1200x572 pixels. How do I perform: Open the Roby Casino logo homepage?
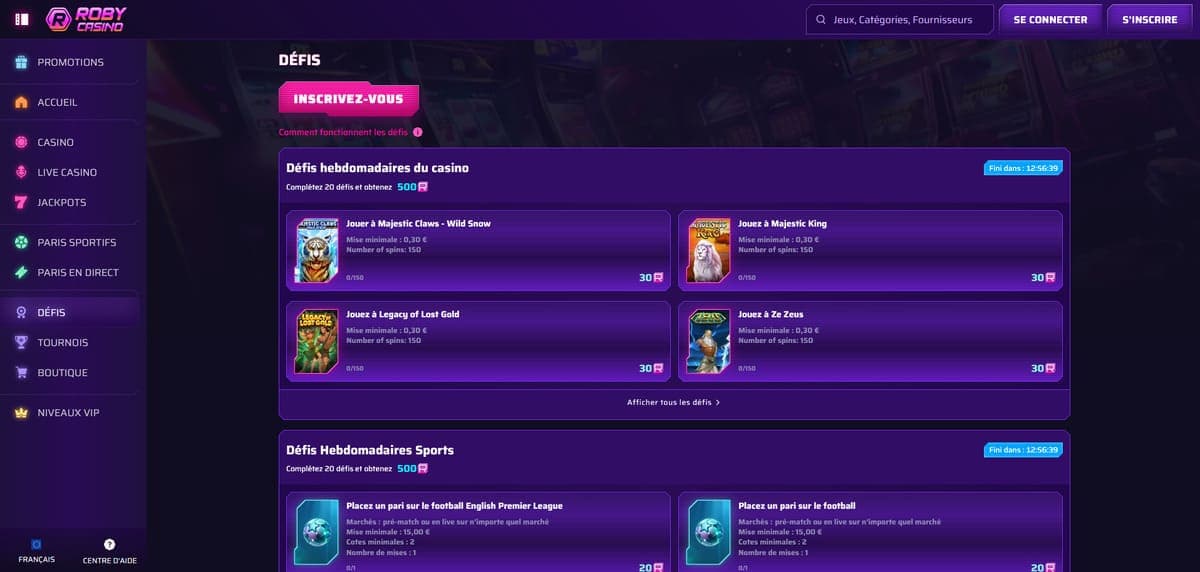87,19
